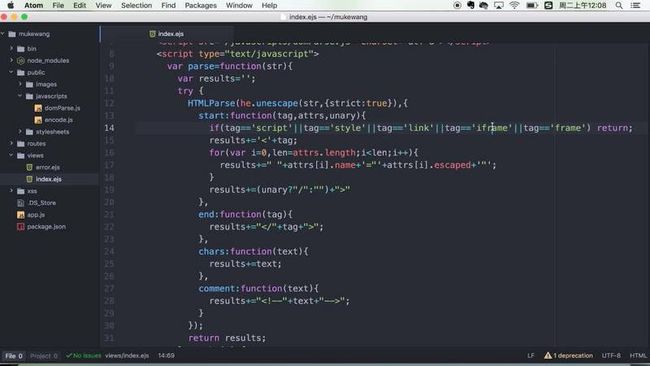Click the mukewang root folder icon

(12, 34)
